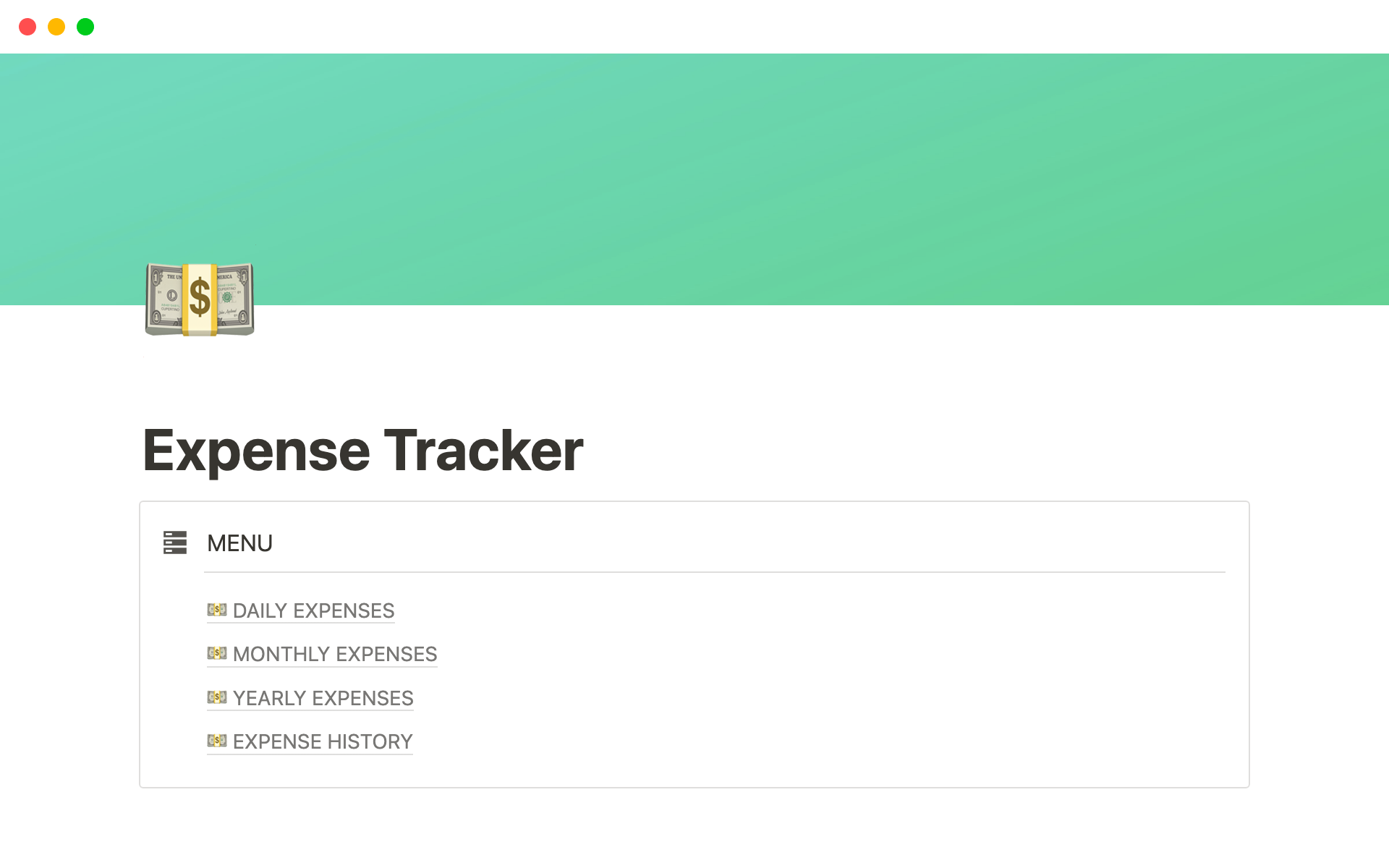Click the list icon beside MENU
This screenshot has width=1389, height=868.
(x=175, y=542)
